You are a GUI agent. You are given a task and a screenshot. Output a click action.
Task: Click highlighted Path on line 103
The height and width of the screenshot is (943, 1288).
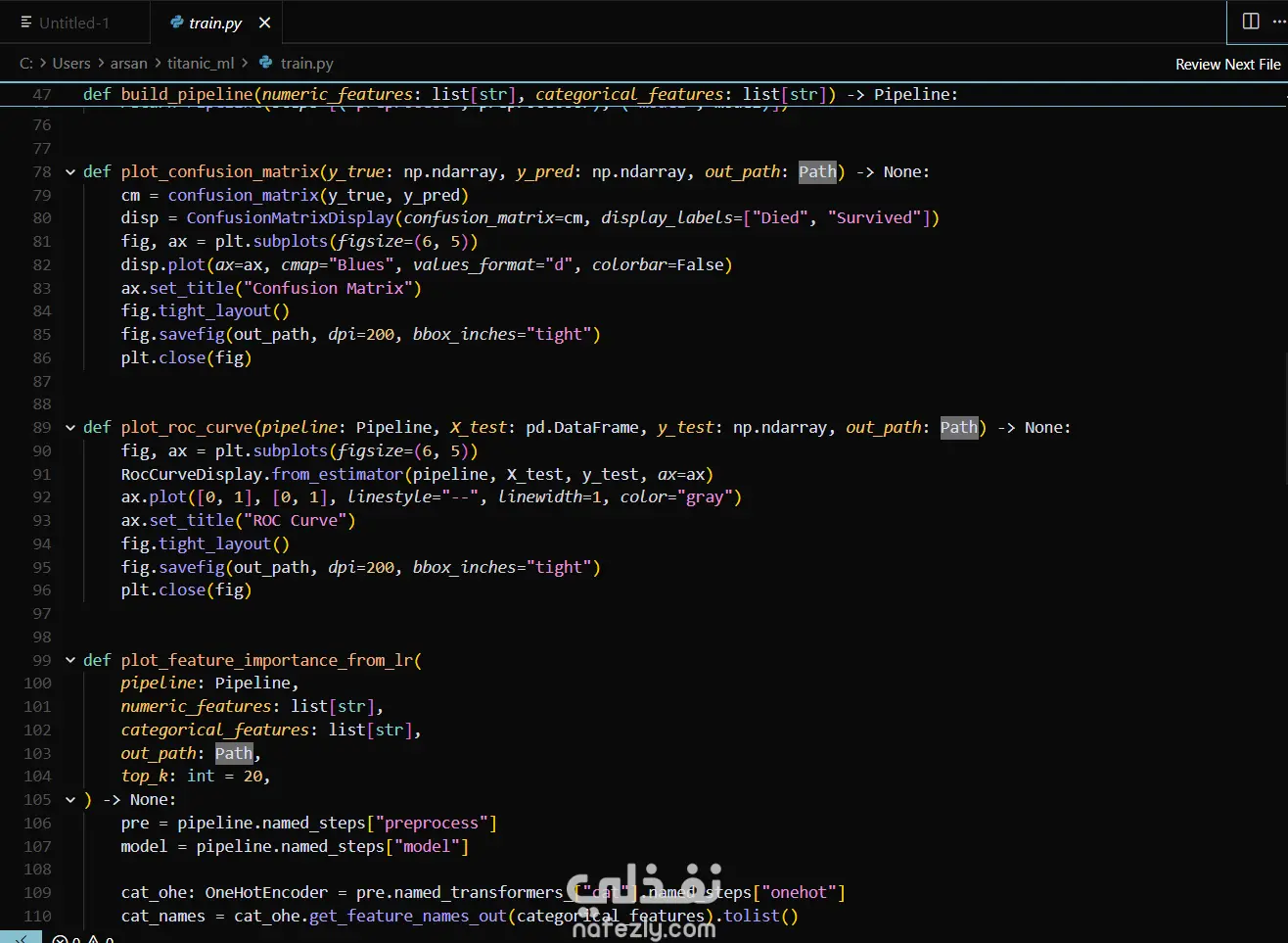234,754
